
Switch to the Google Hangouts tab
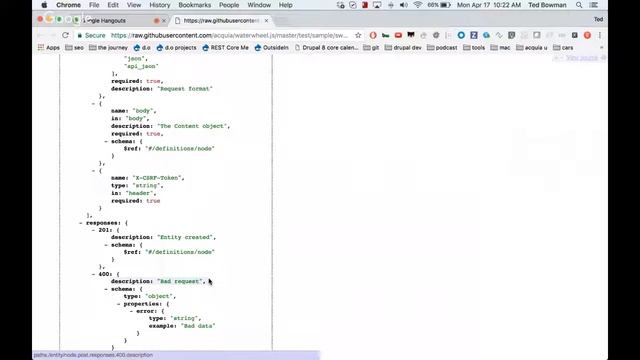coord(118,20)
